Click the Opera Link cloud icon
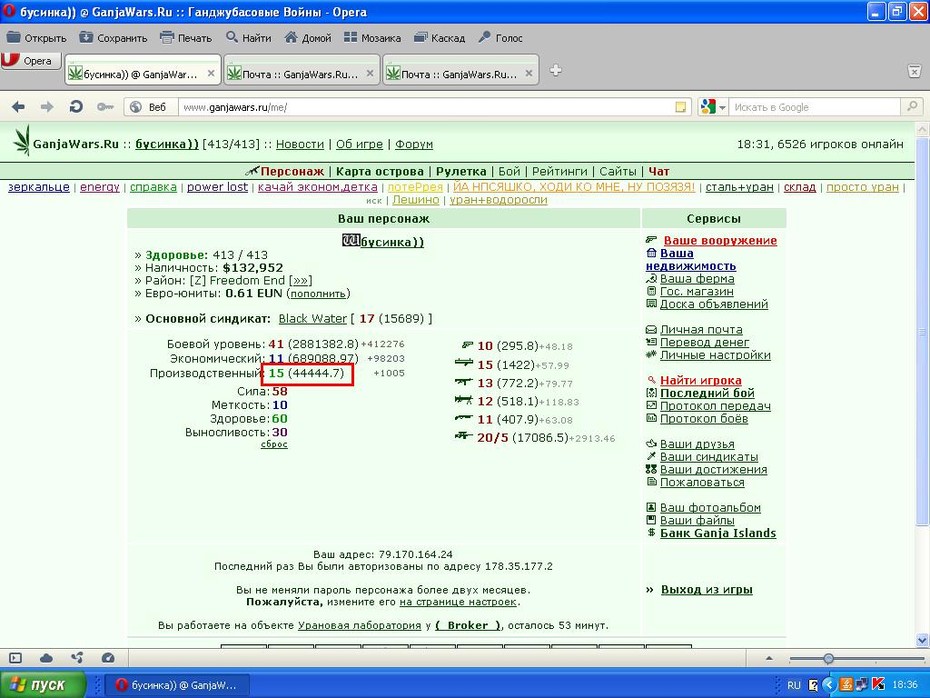This screenshot has height=698, width=930. click(46, 658)
